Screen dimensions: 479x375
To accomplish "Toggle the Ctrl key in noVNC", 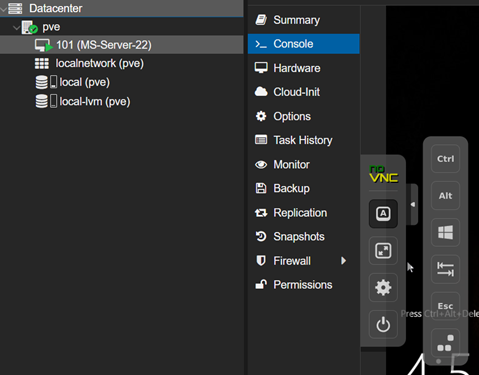I will [446, 159].
